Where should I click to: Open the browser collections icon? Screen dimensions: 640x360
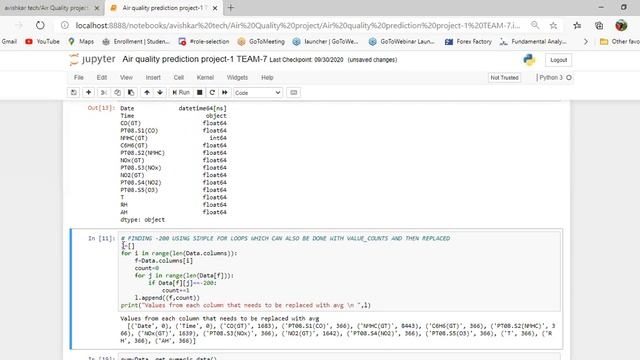(x=599, y=25)
